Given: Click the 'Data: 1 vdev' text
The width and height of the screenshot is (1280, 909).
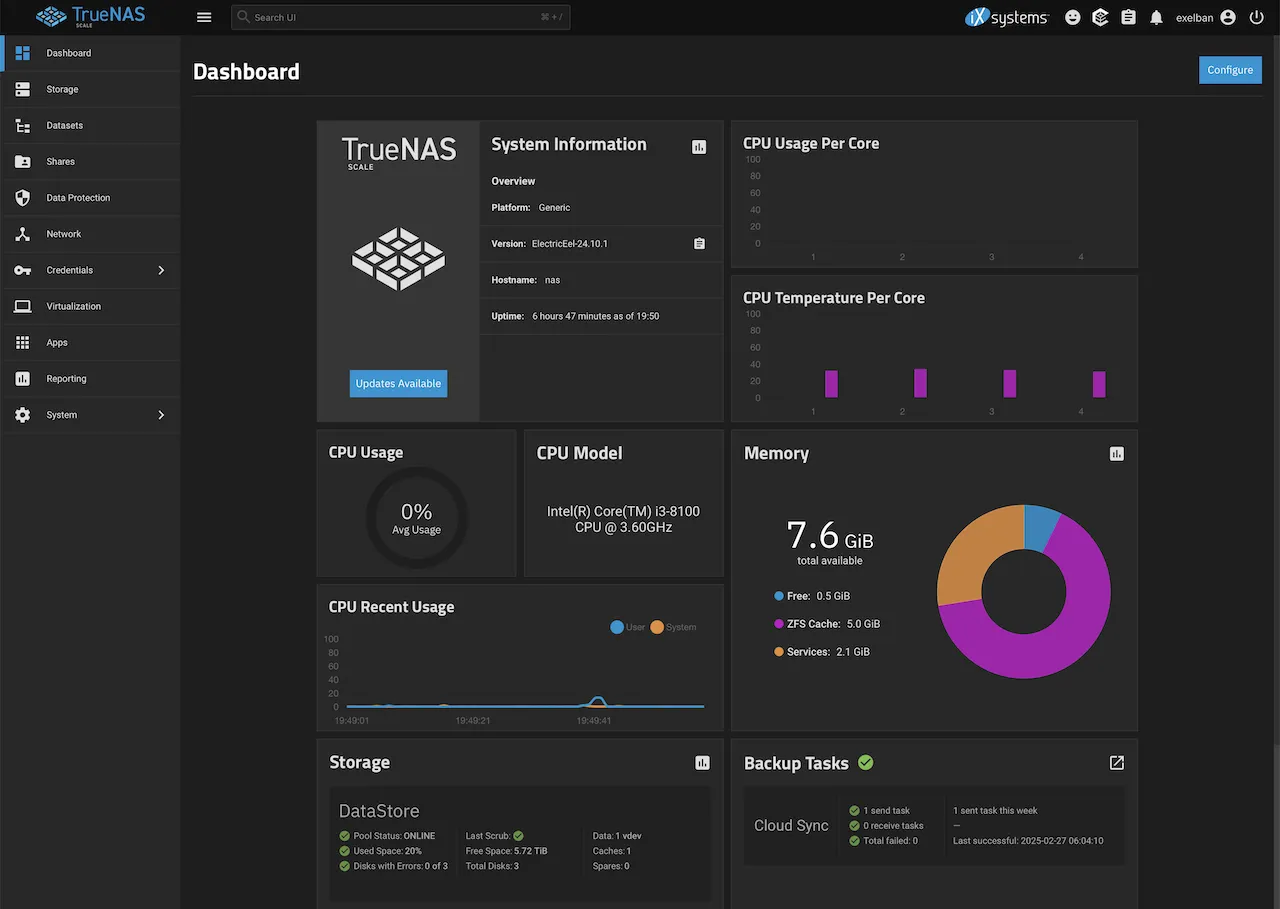Looking at the screenshot, I should click(x=616, y=836).
